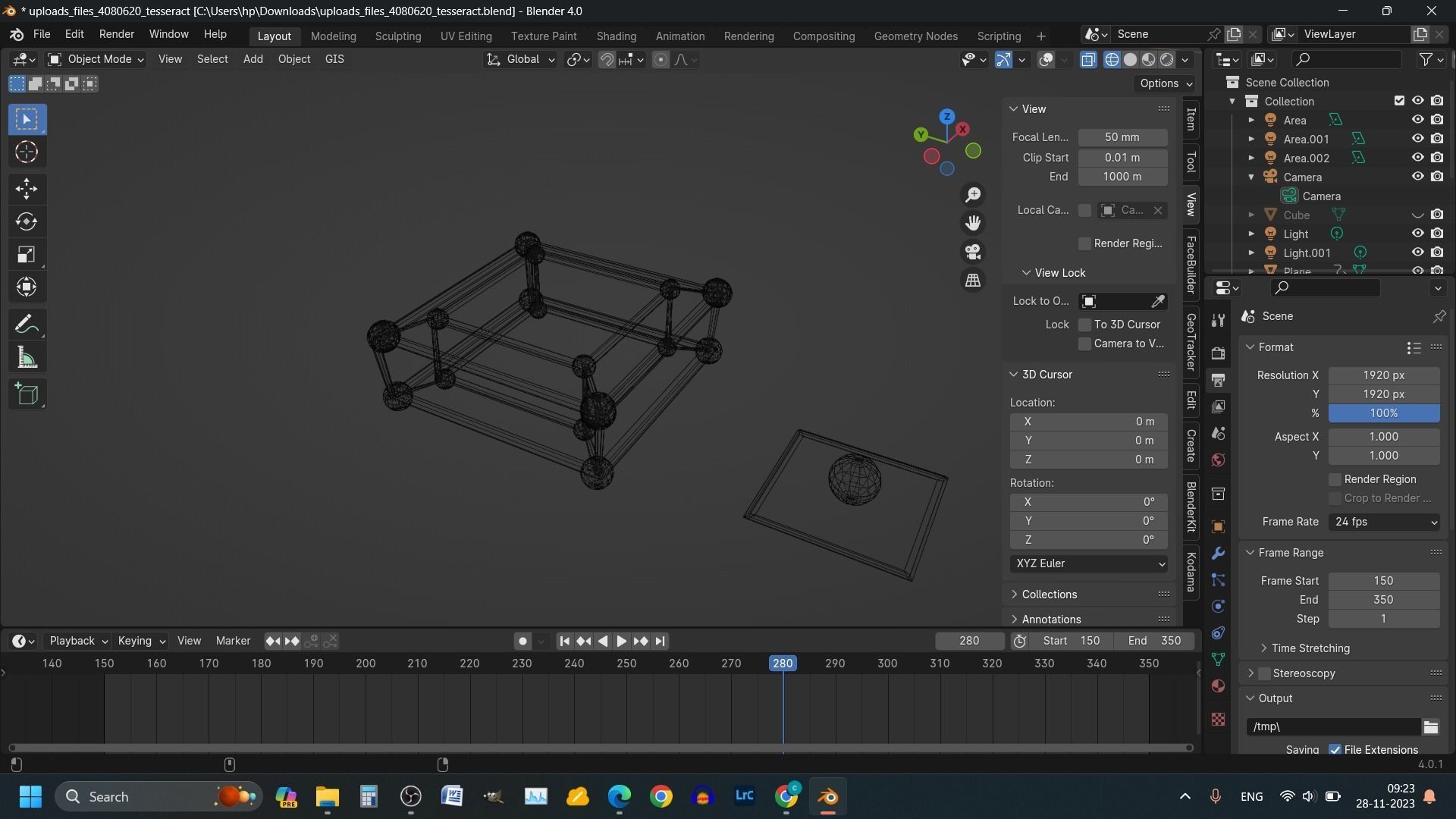The height and width of the screenshot is (819, 1456).
Task: Open XYZ Euler rotation mode dropdown
Action: (1089, 563)
